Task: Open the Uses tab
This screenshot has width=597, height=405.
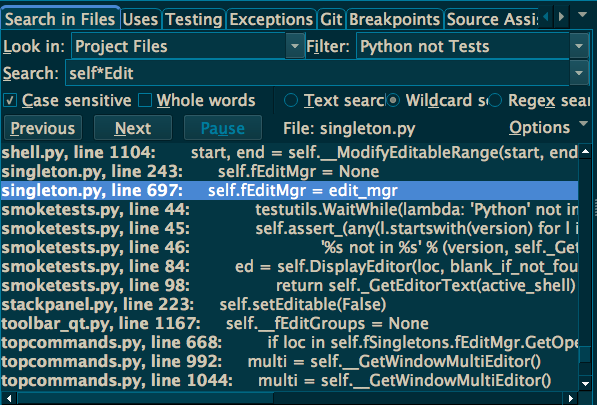Action: click(140, 19)
